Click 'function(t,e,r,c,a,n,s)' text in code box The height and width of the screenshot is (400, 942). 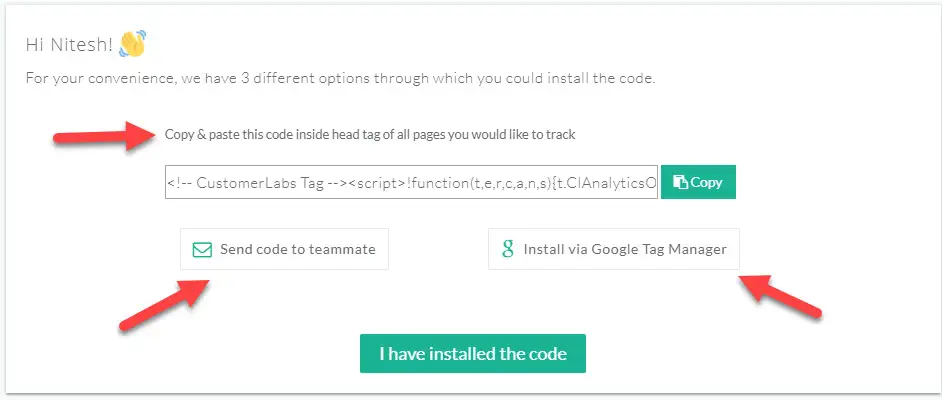point(478,183)
